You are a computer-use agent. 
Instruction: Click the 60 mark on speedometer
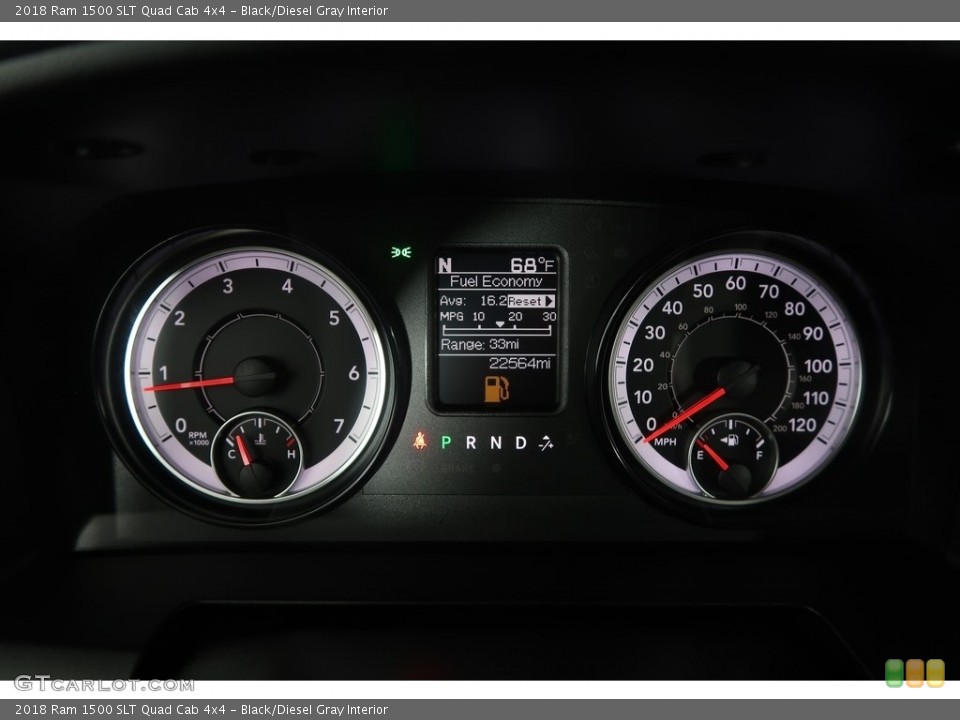(735, 283)
